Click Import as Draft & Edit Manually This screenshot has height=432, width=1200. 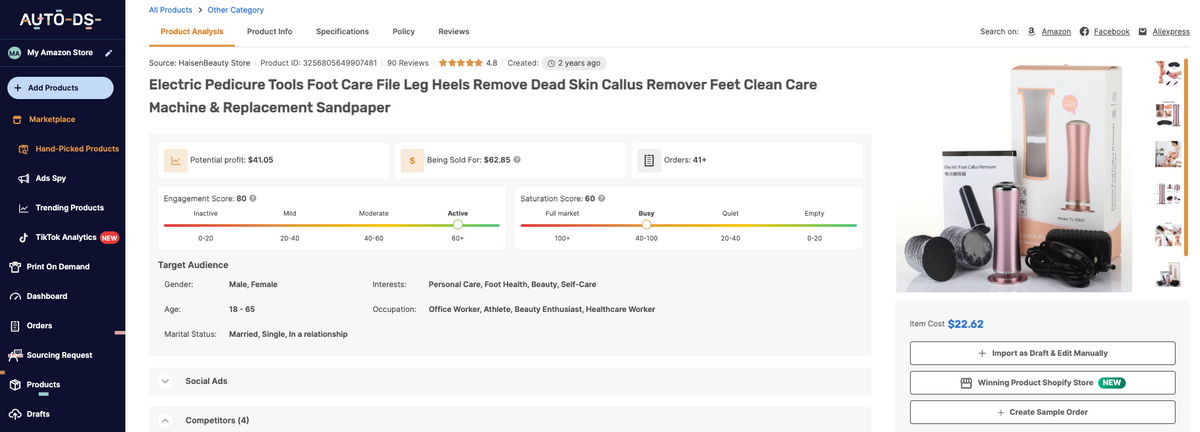click(1042, 353)
